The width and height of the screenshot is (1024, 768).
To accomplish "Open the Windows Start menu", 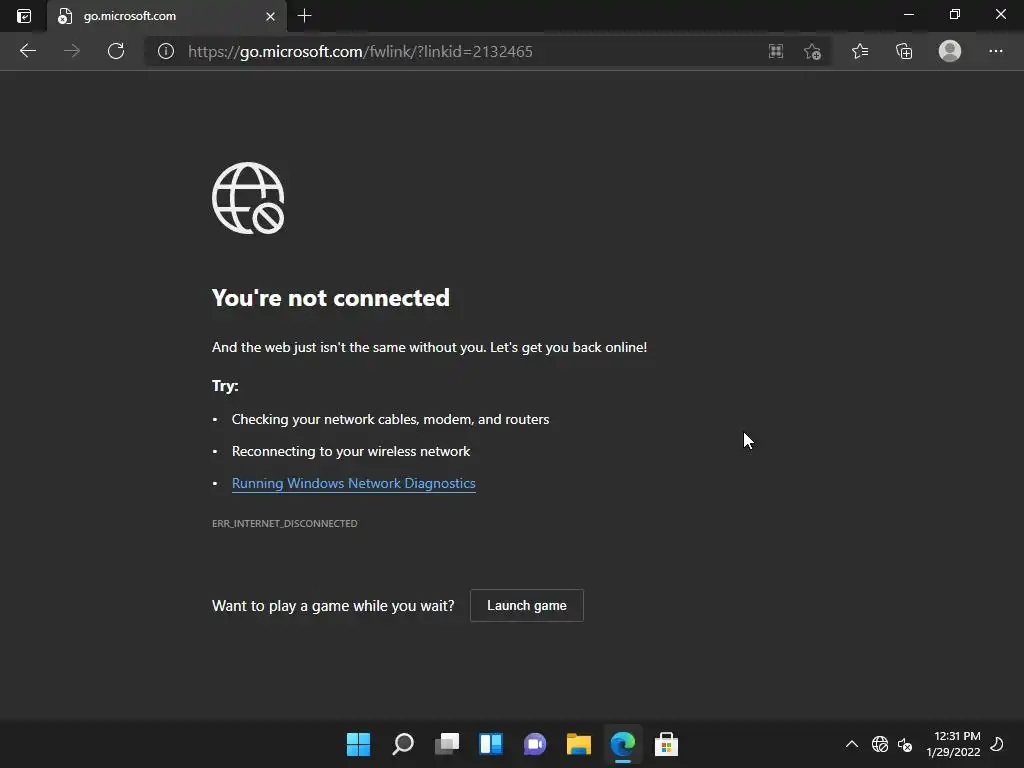I will tap(358, 744).
